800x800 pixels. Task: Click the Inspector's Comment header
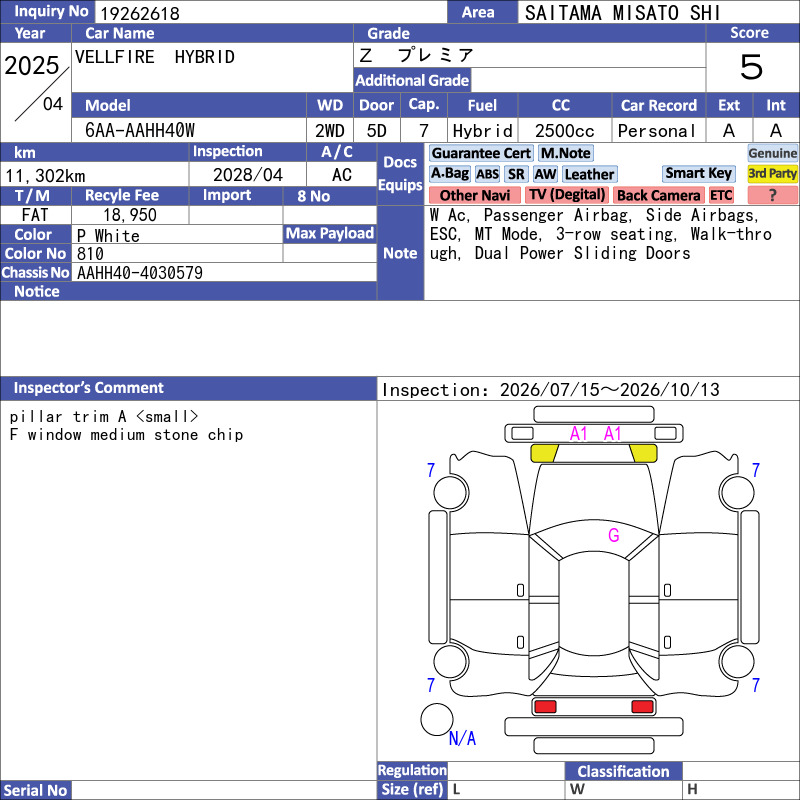point(188,388)
